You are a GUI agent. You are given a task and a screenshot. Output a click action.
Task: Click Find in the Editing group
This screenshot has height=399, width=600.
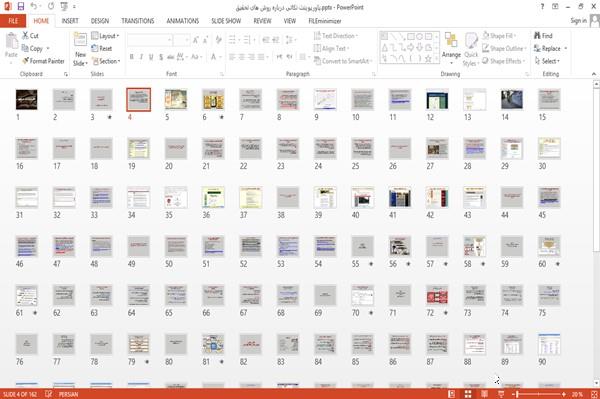pos(543,36)
